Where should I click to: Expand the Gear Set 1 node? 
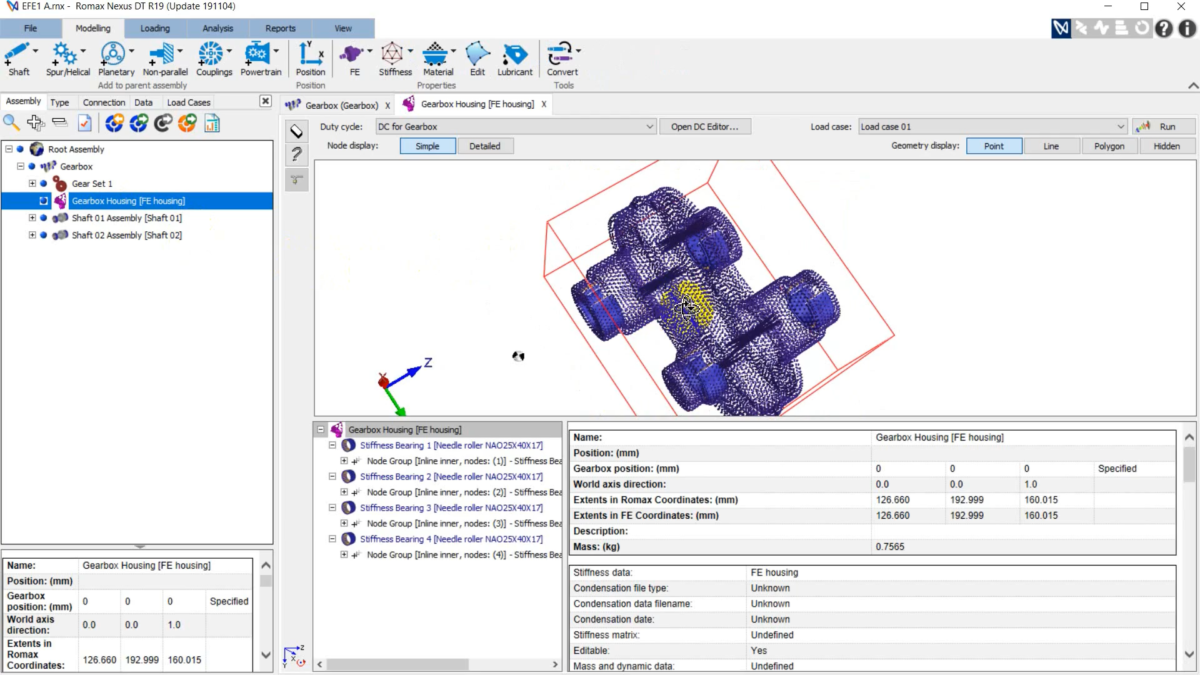click(x=32, y=184)
